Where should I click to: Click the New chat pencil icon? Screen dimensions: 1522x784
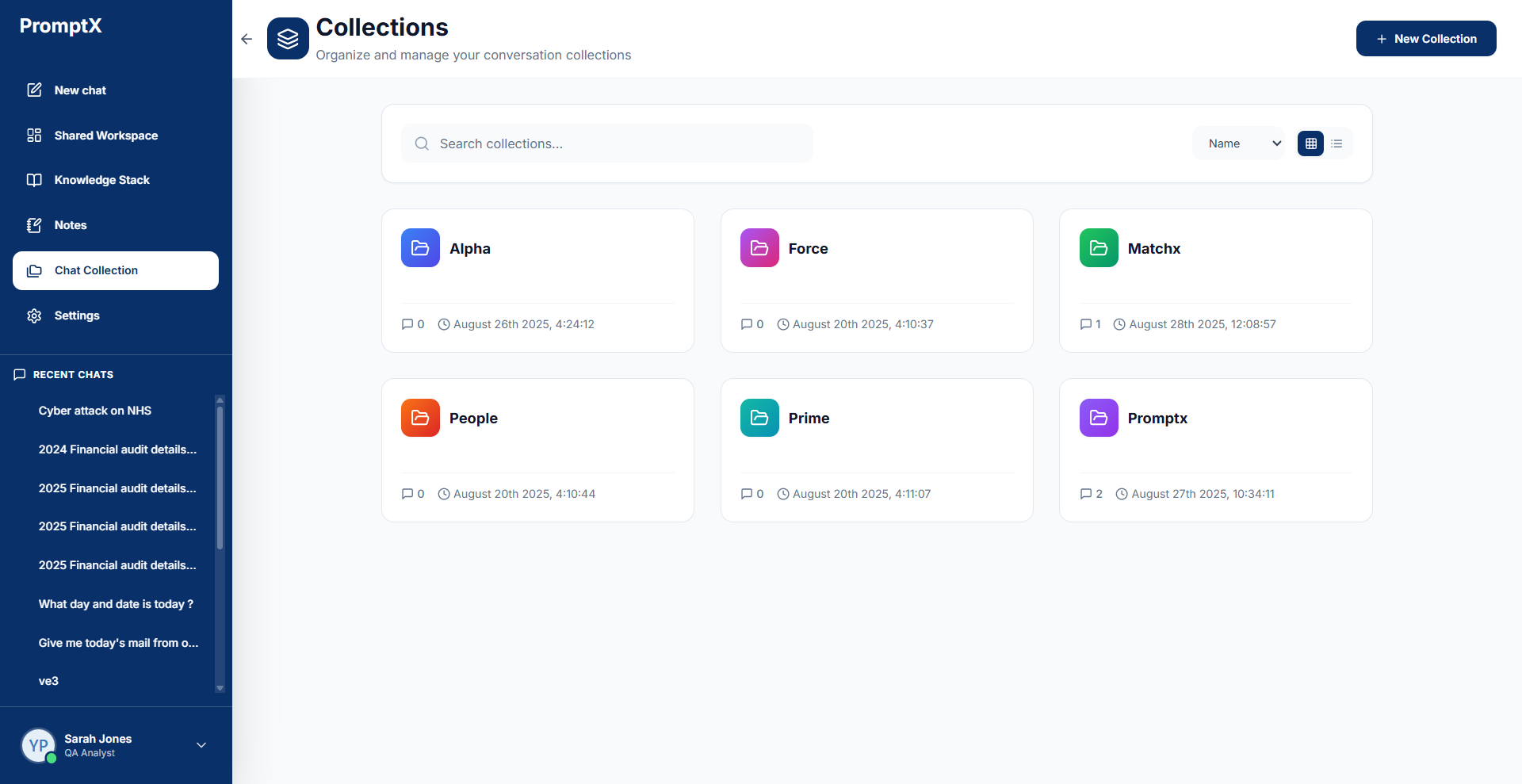coord(34,90)
